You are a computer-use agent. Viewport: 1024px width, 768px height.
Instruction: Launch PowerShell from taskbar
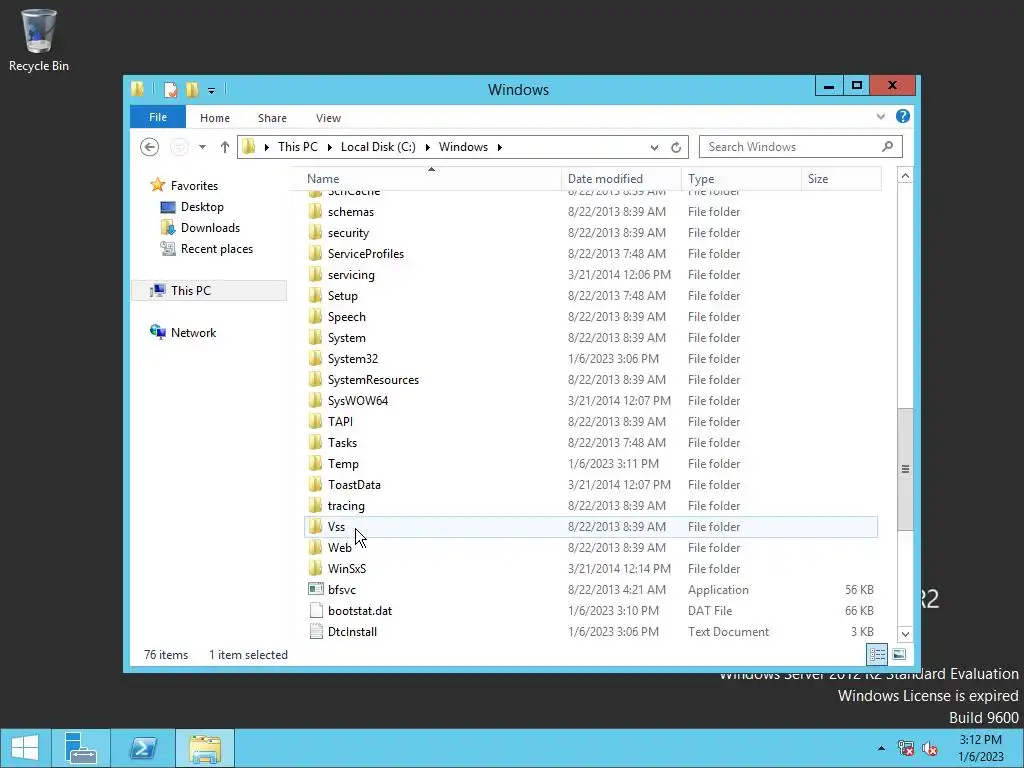[143, 748]
